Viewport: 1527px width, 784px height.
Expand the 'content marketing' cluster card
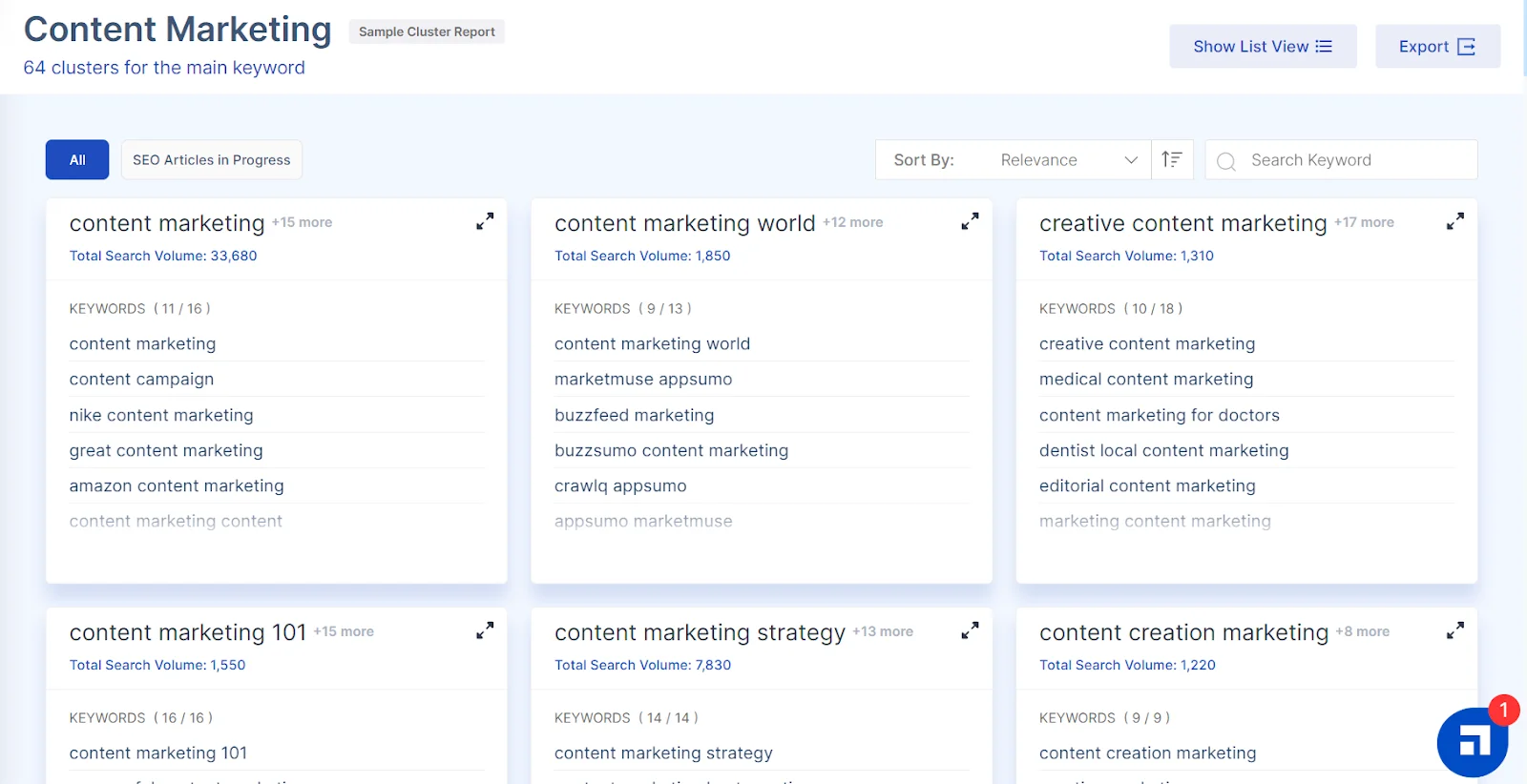tap(485, 221)
